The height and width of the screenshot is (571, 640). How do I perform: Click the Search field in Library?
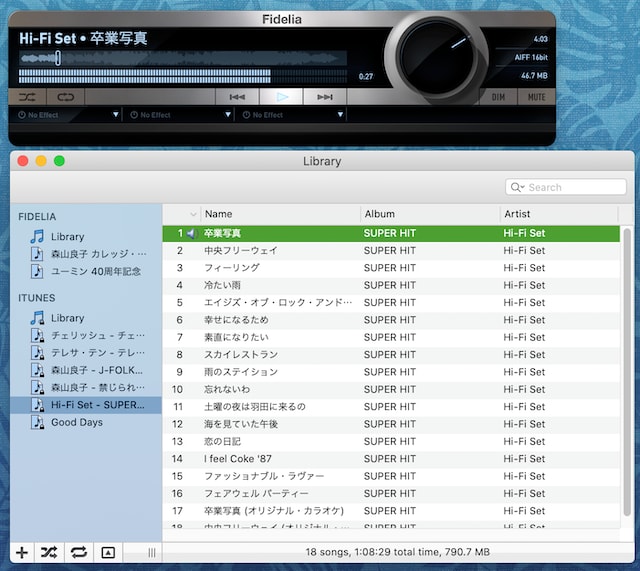(566, 187)
